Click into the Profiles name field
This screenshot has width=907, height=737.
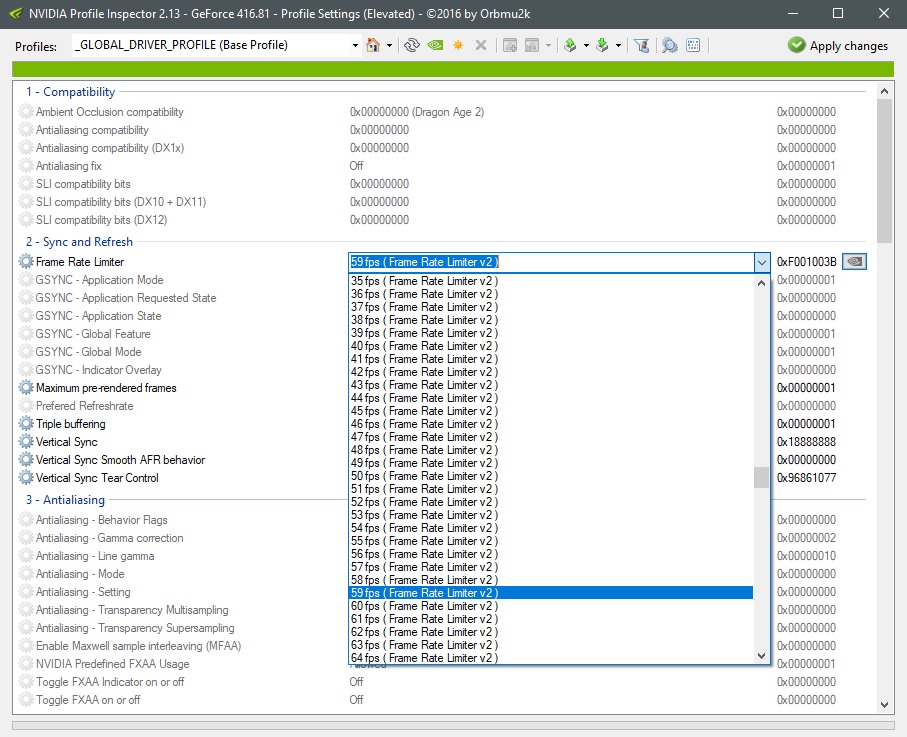point(211,45)
